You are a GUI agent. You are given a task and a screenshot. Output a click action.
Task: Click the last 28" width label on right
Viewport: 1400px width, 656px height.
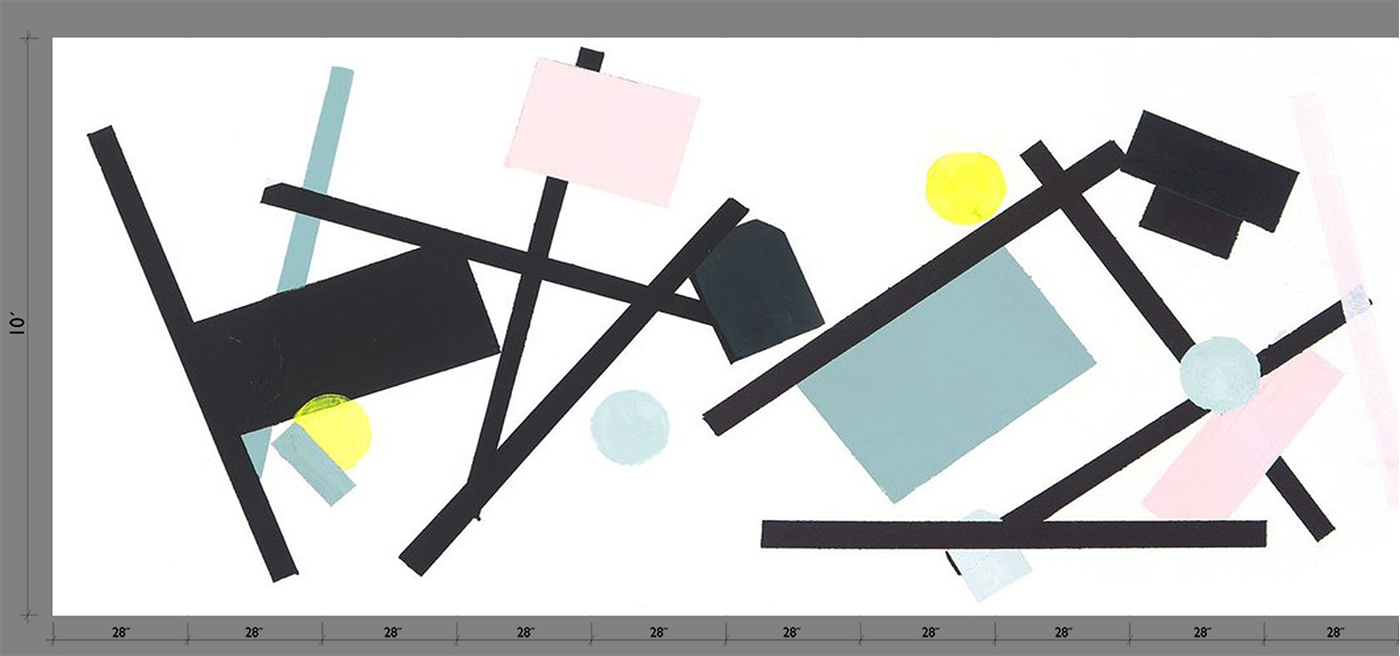(x=1335, y=632)
